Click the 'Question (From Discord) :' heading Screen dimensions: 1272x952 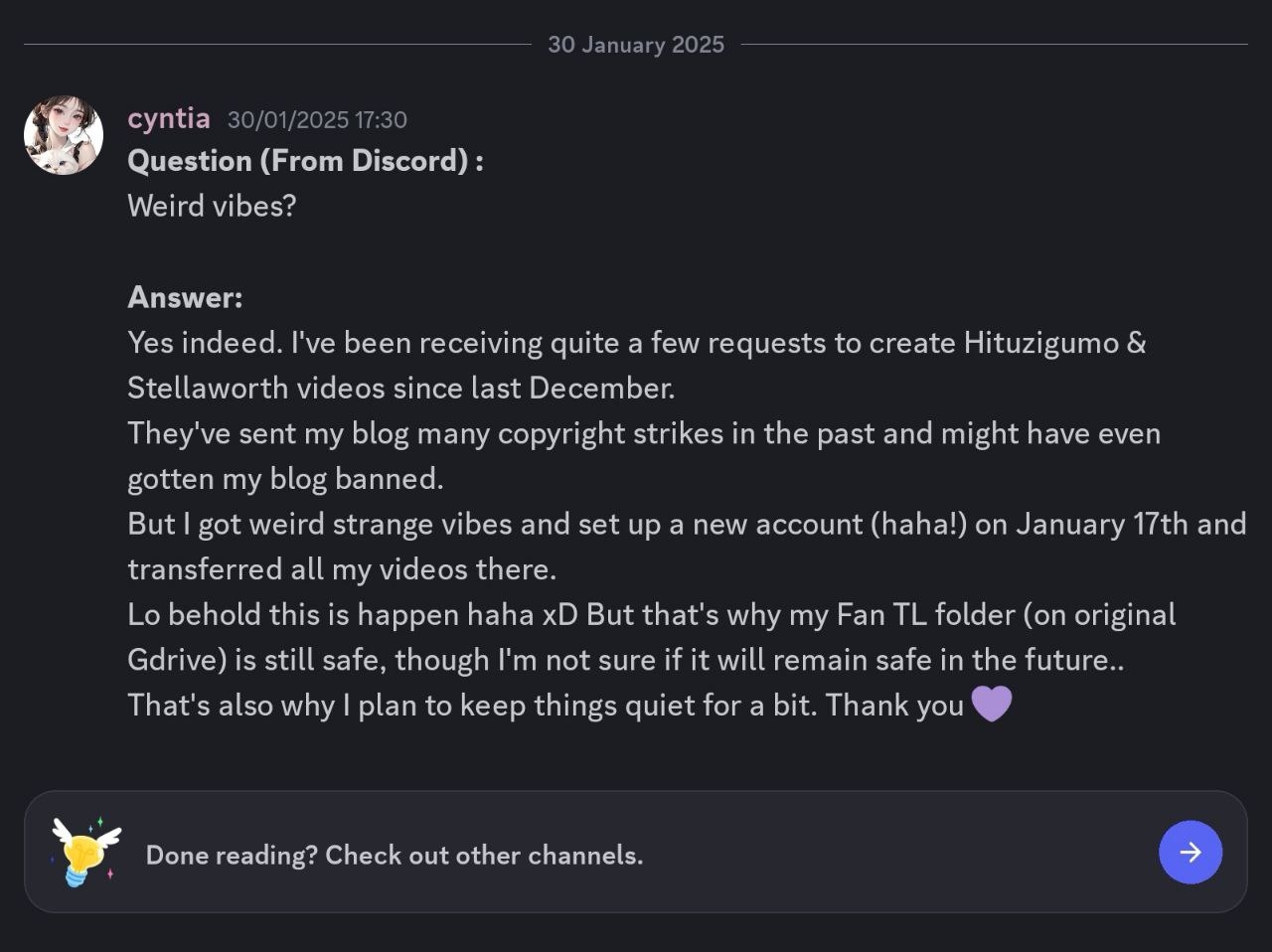click(305, 161)
